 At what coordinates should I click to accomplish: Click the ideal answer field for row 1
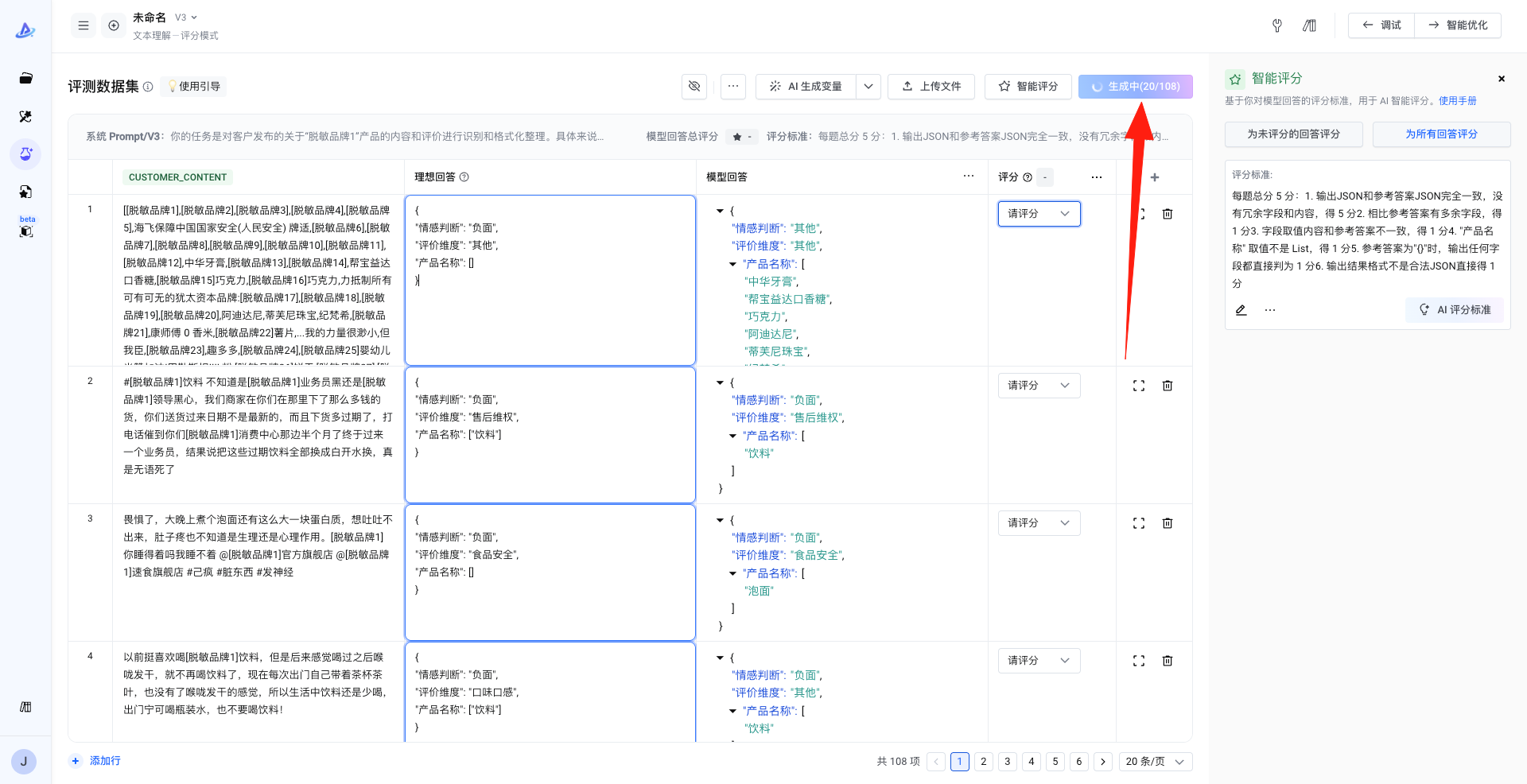(550, 281)
